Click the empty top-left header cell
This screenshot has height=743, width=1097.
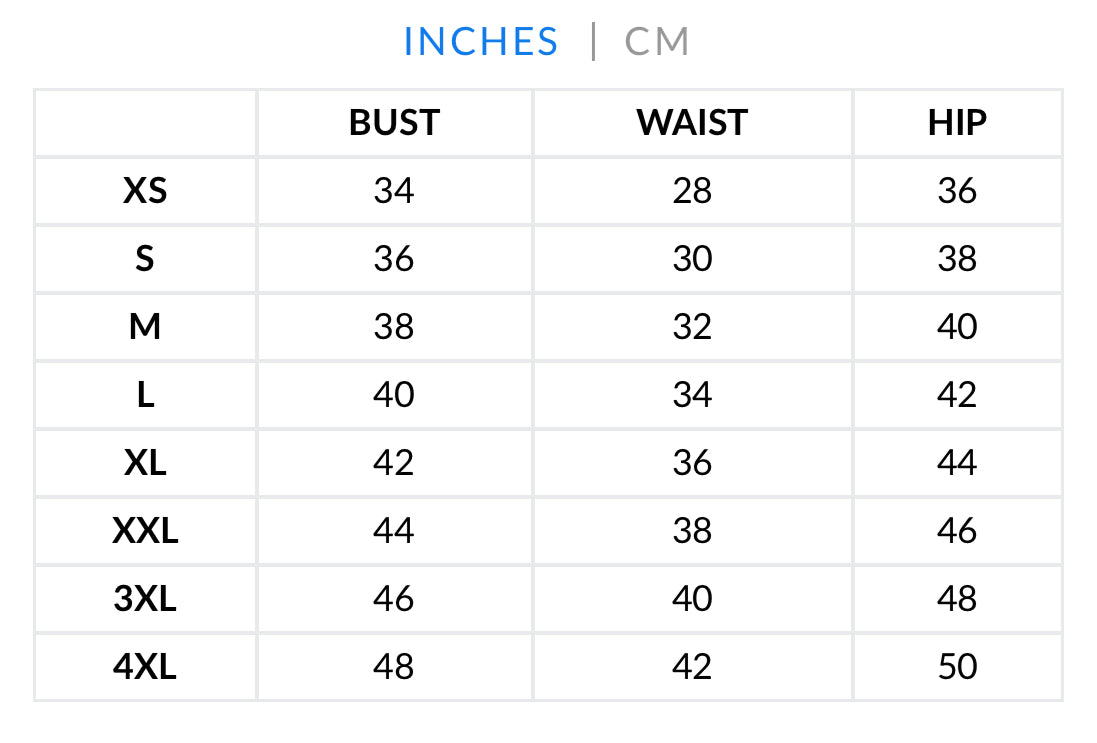point(145,123)
